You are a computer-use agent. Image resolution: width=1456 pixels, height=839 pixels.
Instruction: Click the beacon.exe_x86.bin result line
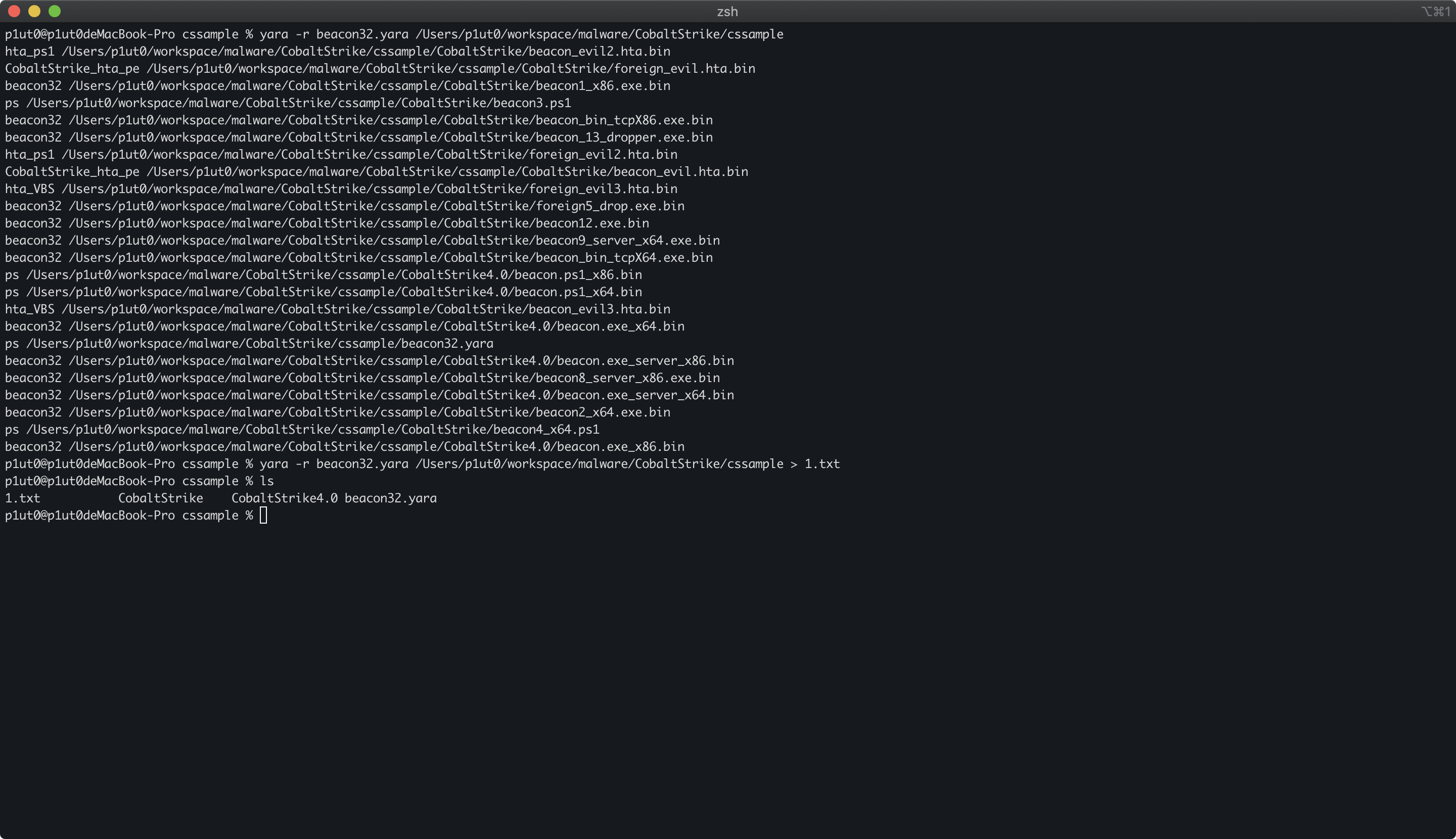click(345, 447)
